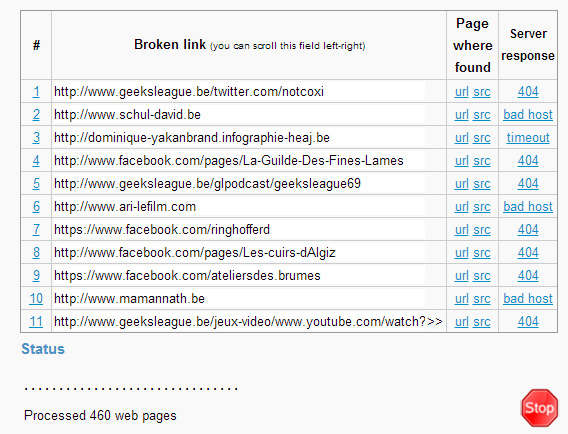Viewport: 568px width, 434px height.
Task: View src for geeksleague69 podcast row
Action: [482, 184]
